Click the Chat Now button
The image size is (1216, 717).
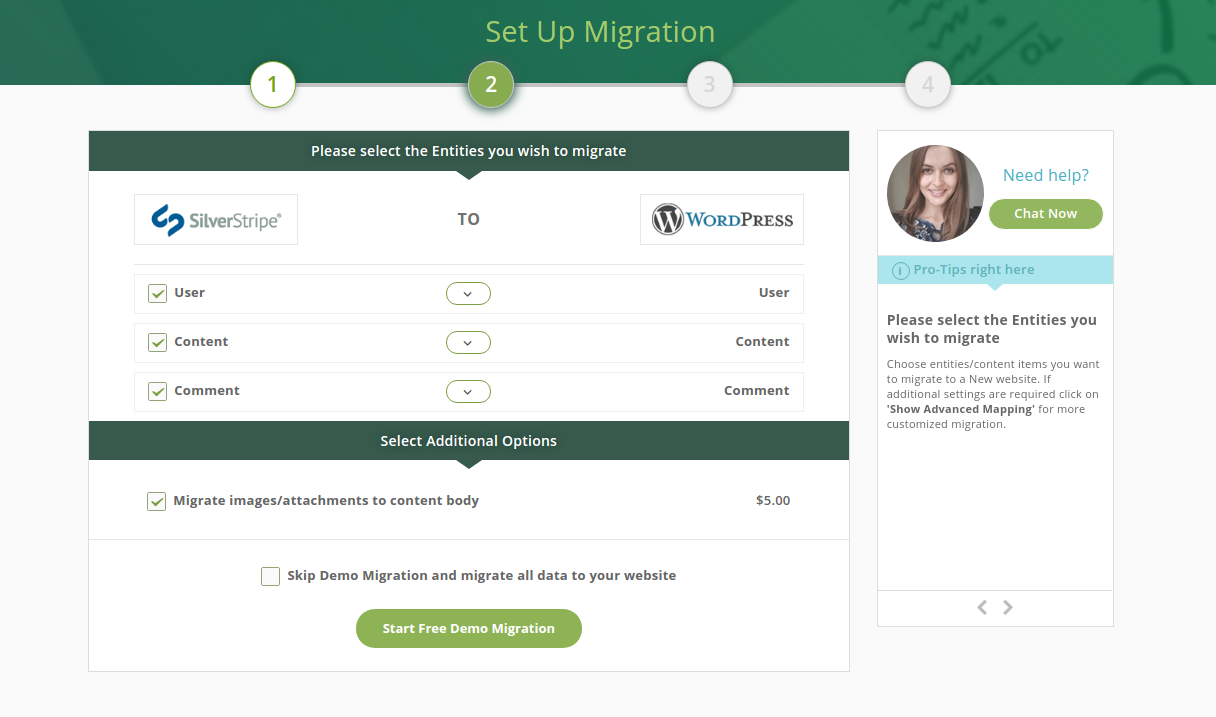[x=1046, y=213]
